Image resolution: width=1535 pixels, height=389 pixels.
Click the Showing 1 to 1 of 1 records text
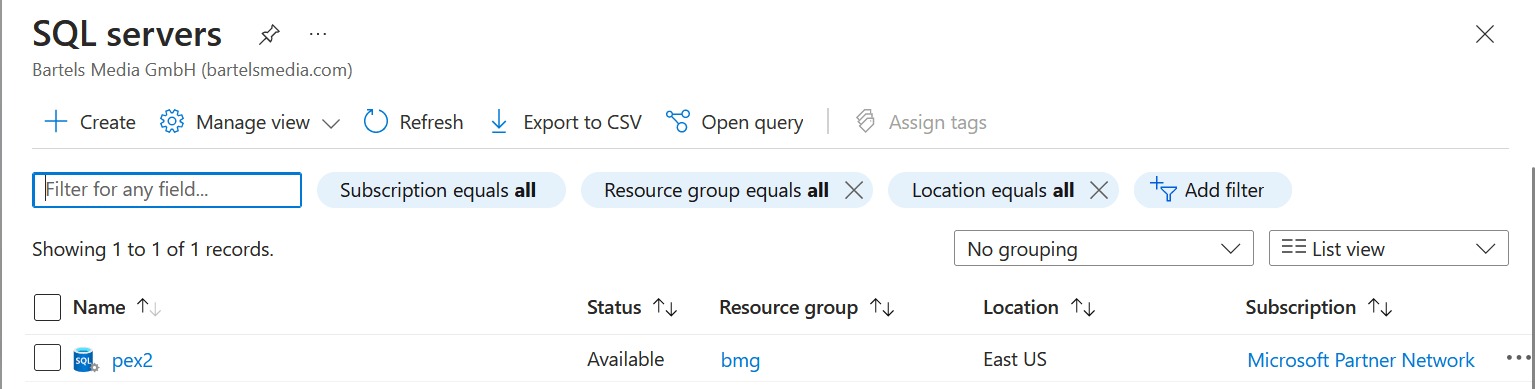pos(153,249)
